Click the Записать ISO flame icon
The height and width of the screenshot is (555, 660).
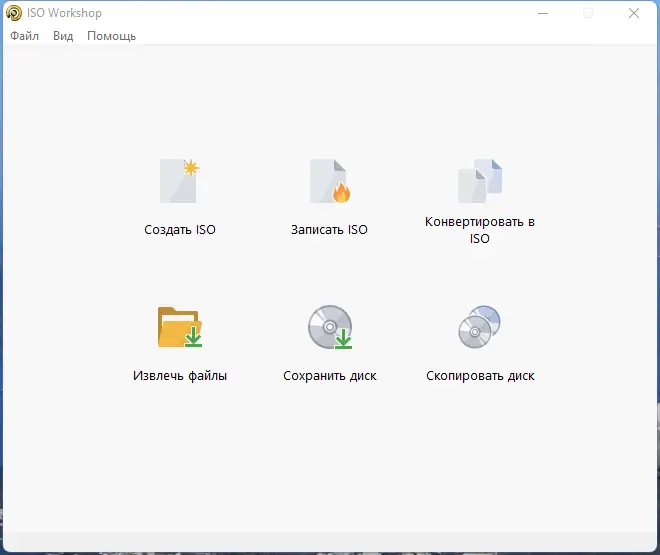click(x=330, y=181)
